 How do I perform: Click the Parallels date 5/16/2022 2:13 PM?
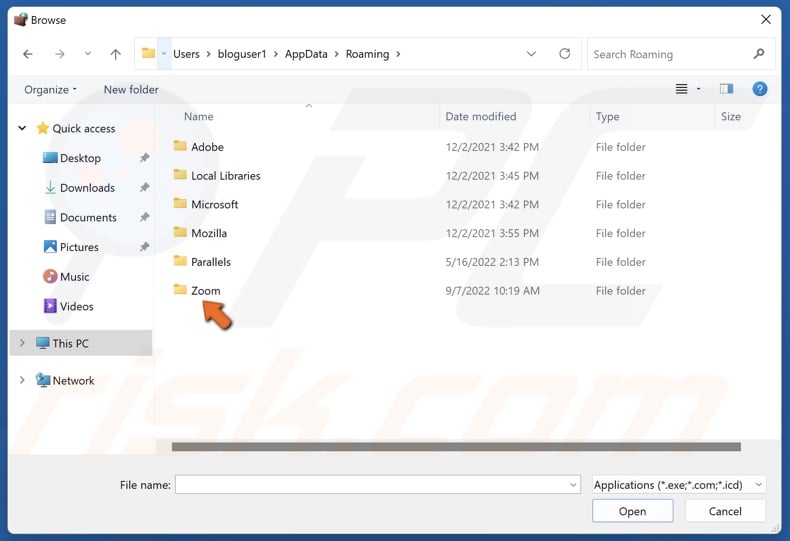(x=492, y=262)
